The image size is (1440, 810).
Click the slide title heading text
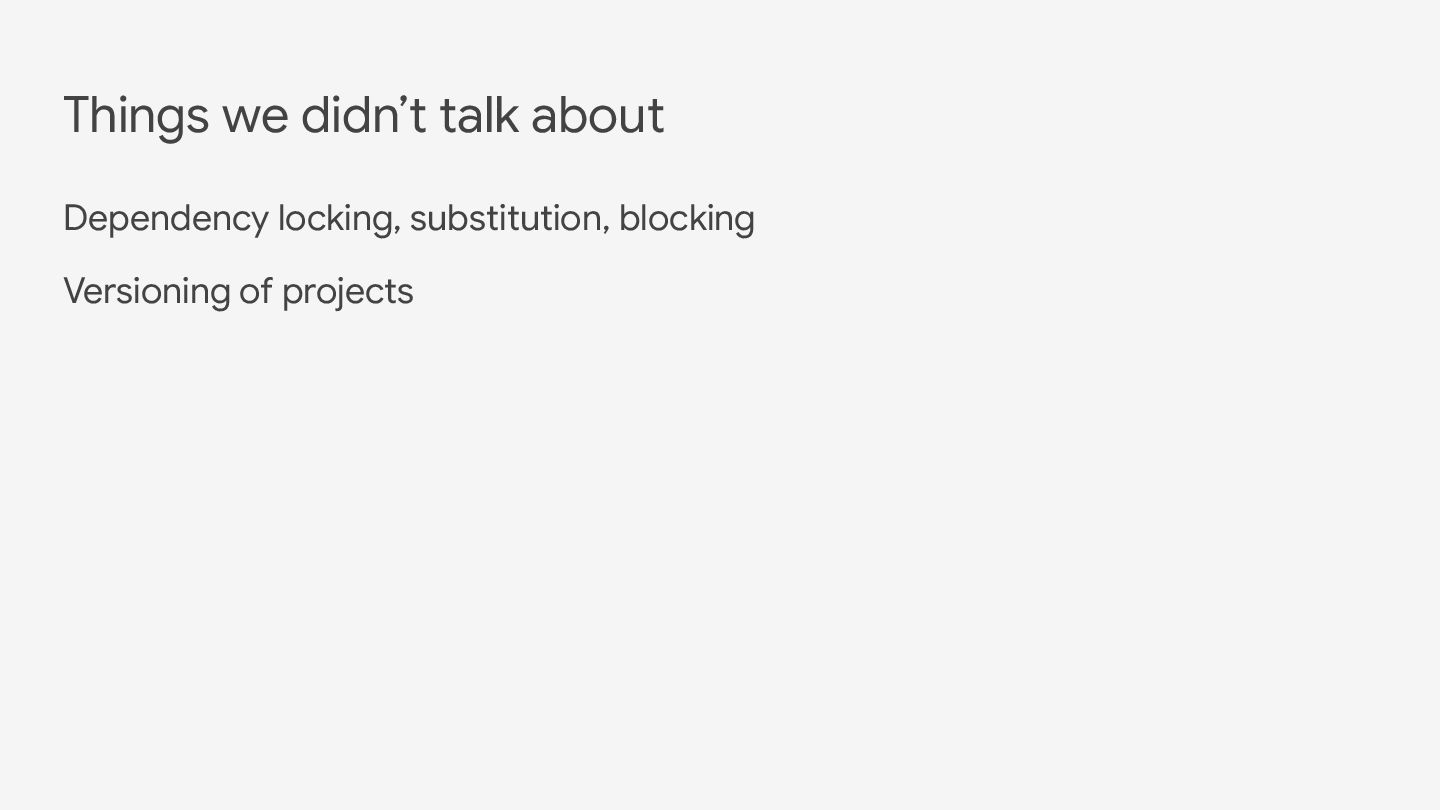tap(364, 117)
